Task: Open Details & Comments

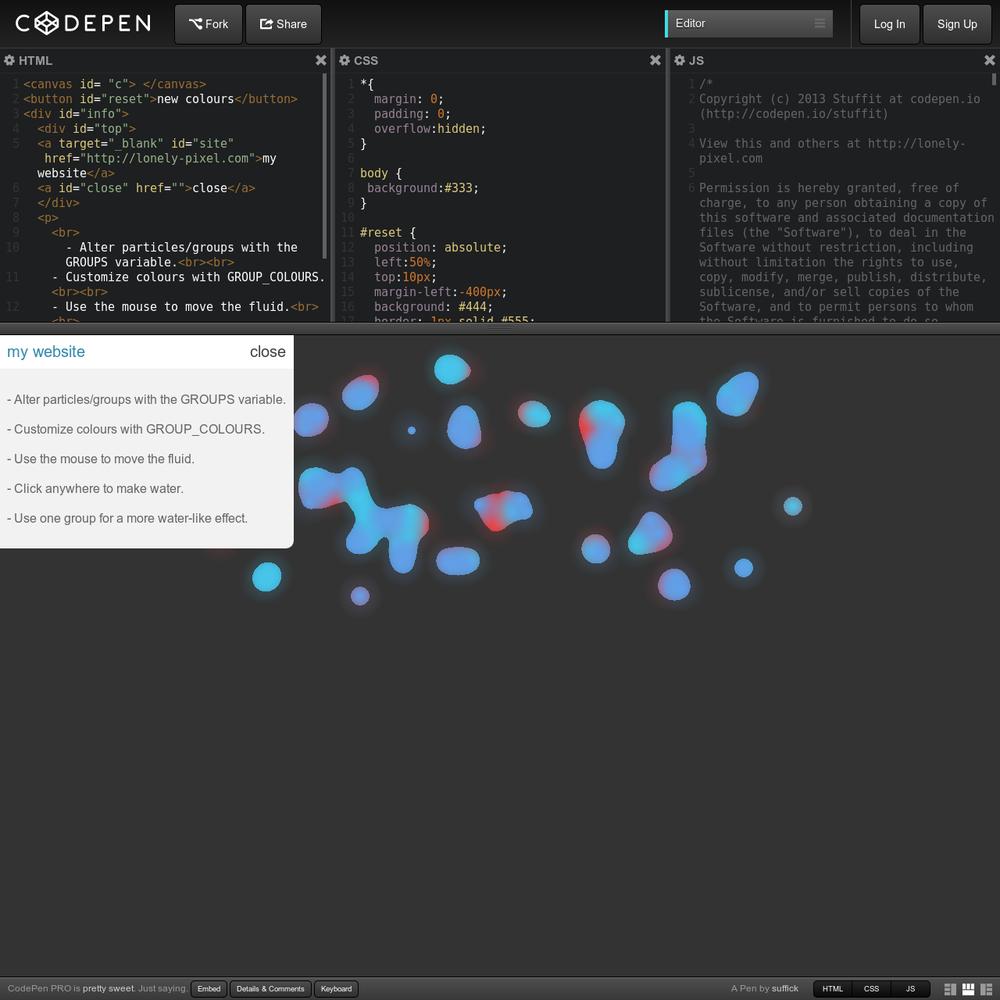Action: [270, 989]
